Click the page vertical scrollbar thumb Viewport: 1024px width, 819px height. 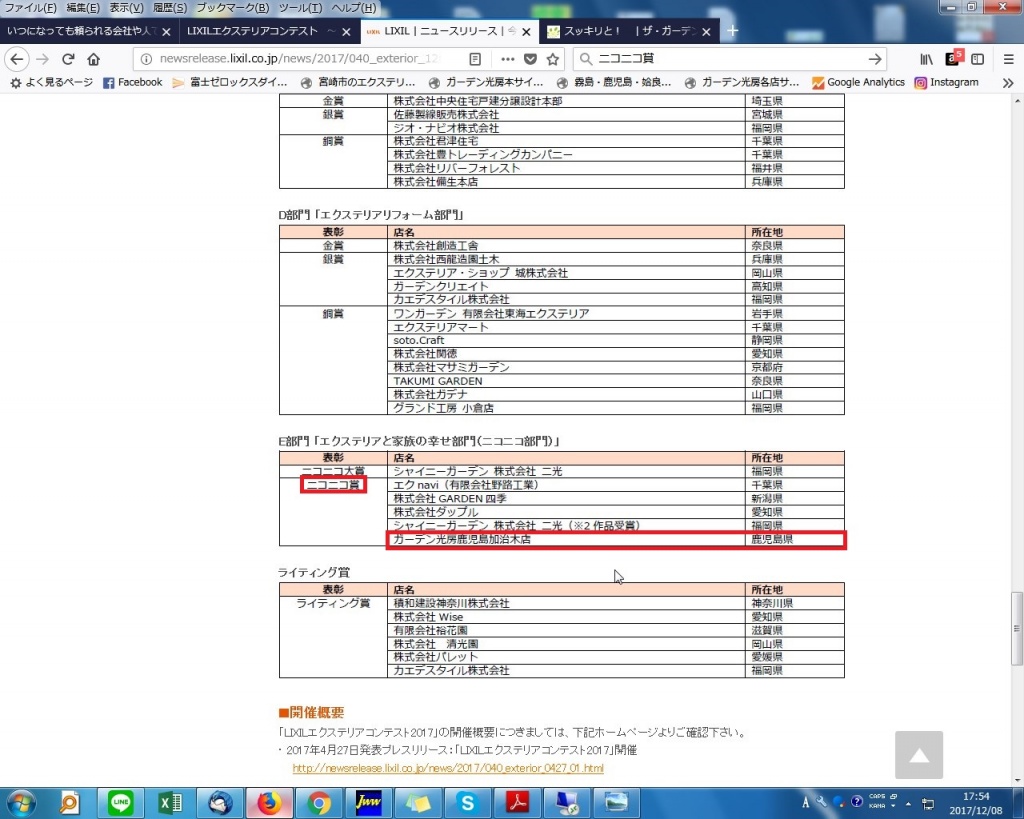[1016, 629]
